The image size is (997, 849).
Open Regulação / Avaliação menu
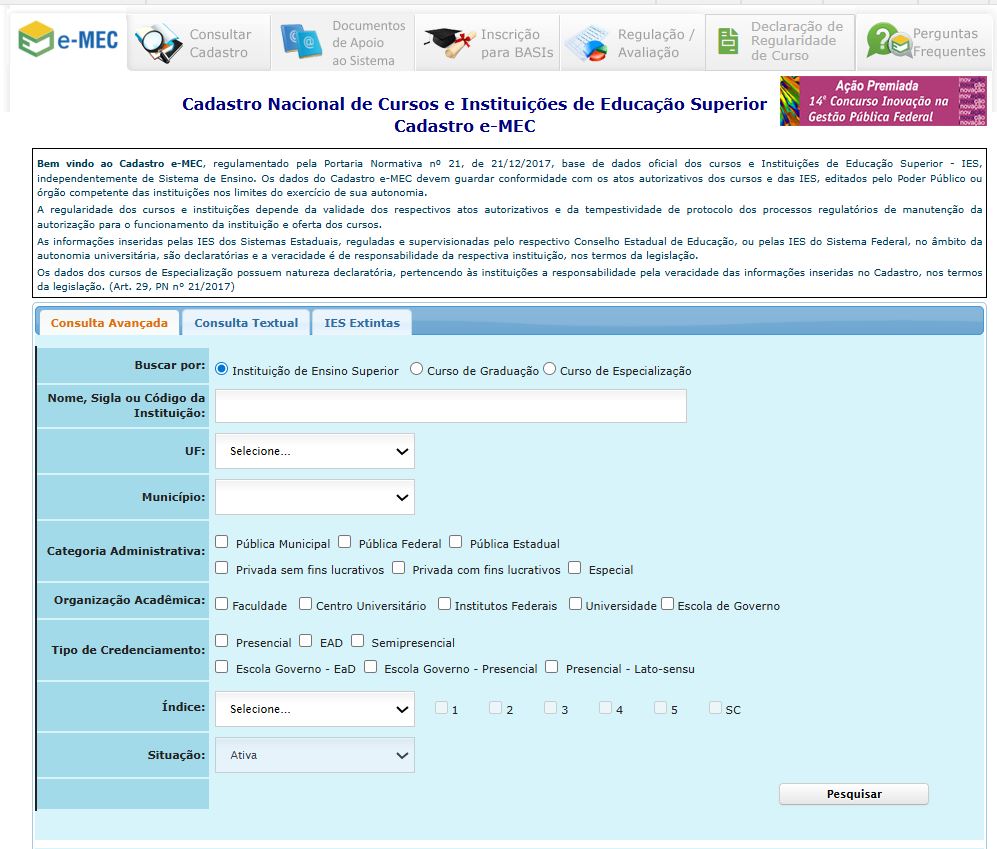(633, 43)
